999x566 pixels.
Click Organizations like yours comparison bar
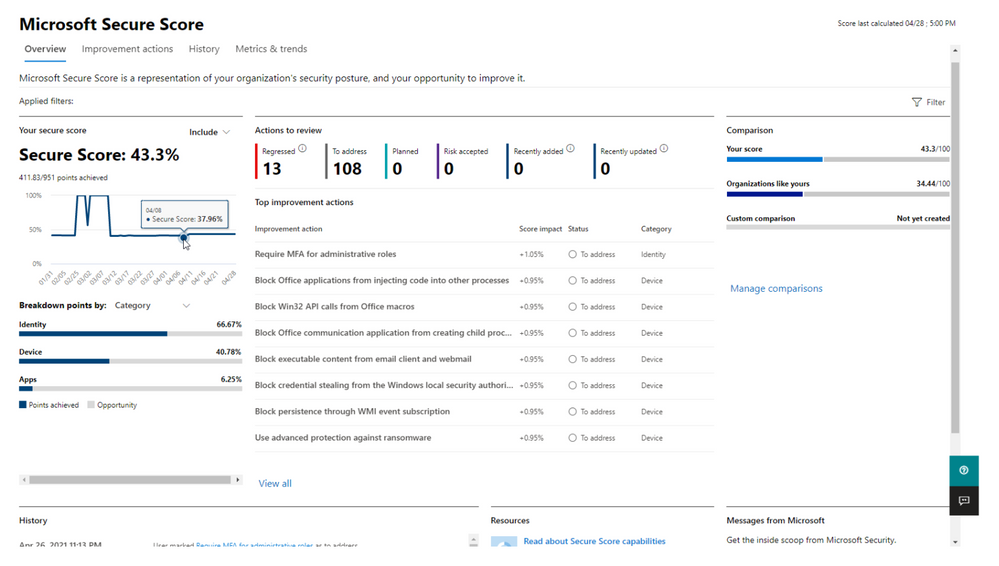[x=838, y=194]
